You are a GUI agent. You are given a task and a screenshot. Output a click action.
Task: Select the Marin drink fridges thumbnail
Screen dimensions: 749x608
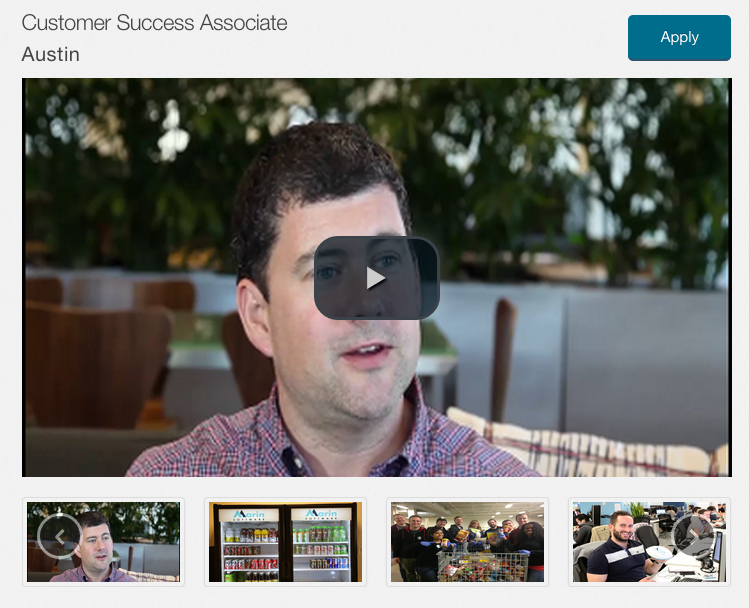pos(285,542)
